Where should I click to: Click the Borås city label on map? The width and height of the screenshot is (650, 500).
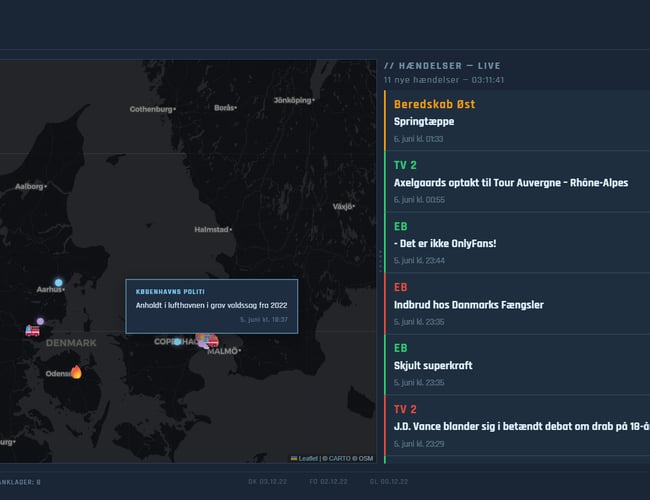(224, 108)
